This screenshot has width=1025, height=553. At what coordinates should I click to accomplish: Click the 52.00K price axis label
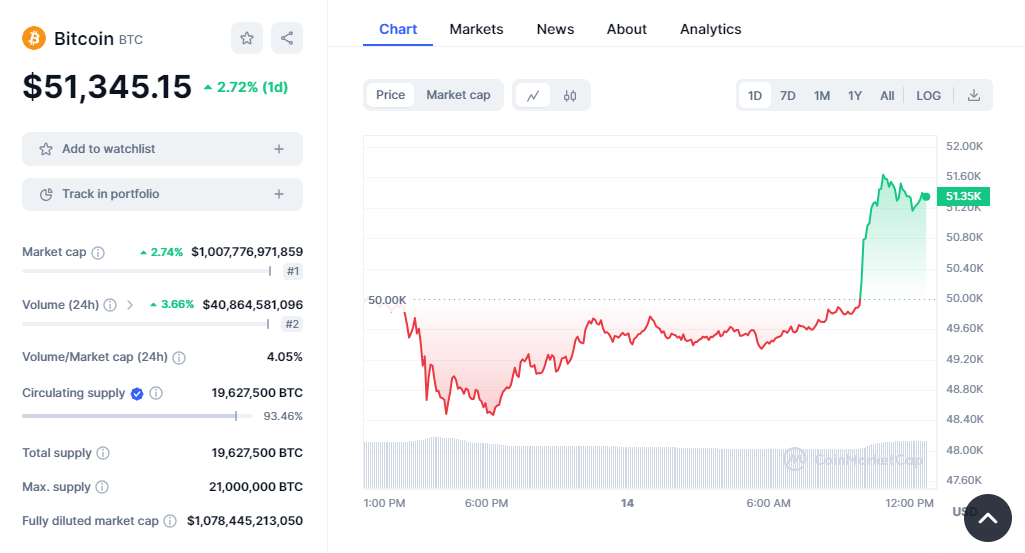(x=965, y=146)
